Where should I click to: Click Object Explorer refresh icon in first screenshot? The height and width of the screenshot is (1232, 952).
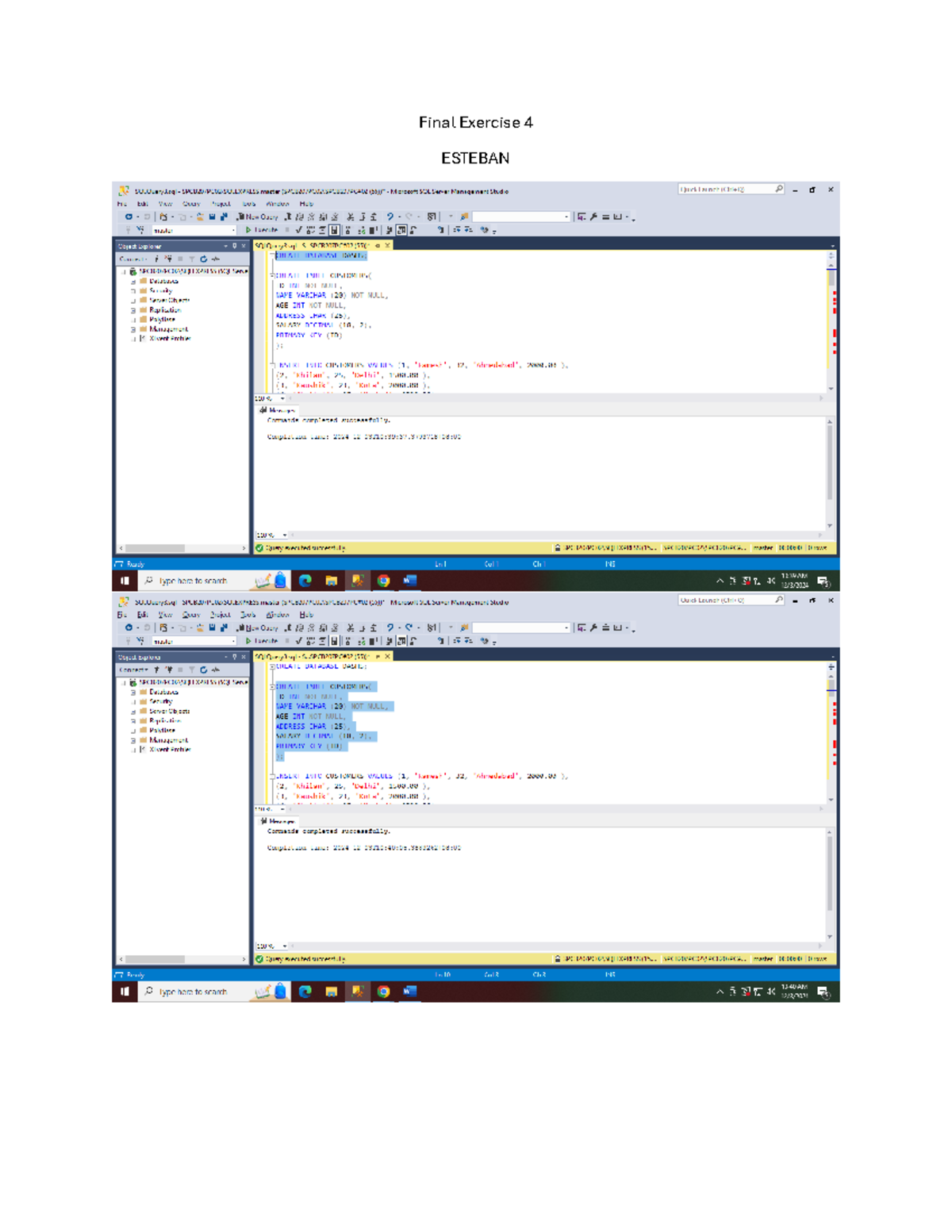point(204,259)
